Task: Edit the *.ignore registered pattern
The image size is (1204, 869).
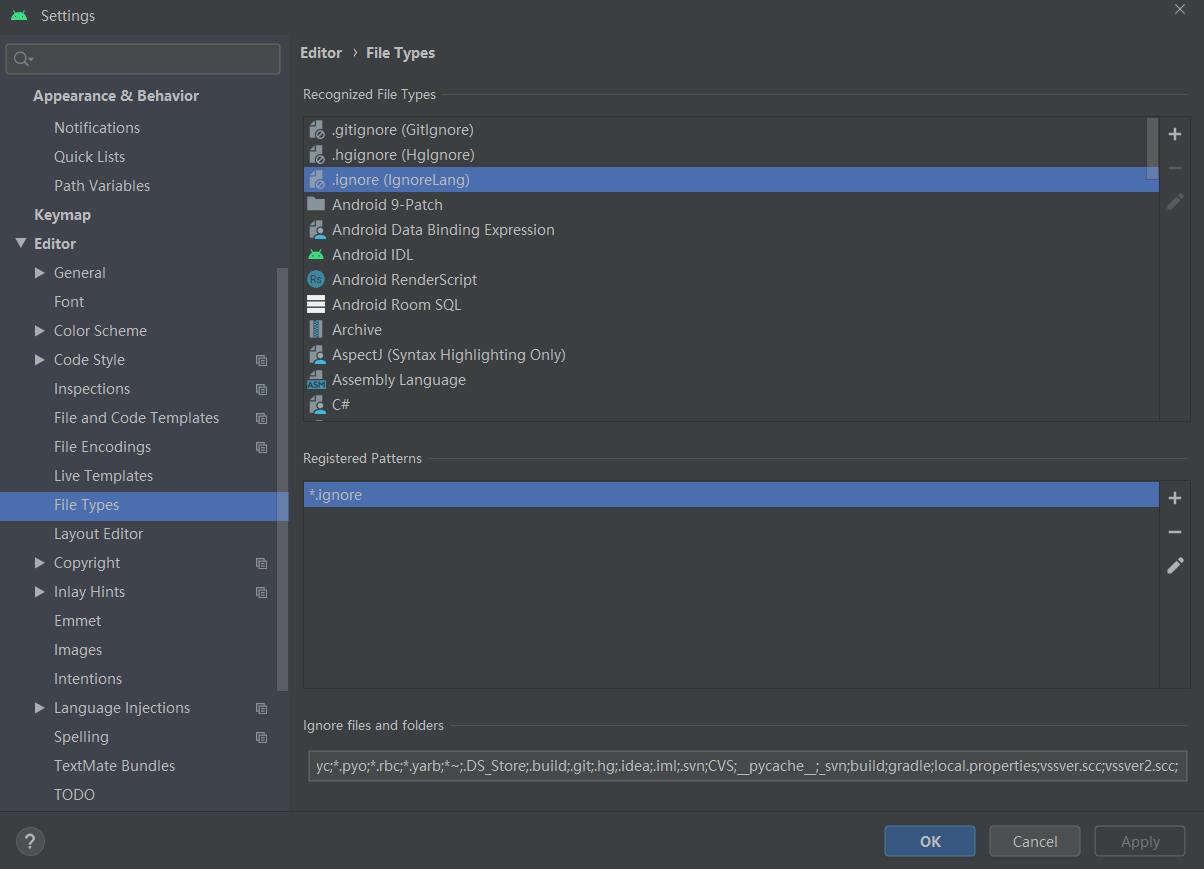Action: 1175,566
